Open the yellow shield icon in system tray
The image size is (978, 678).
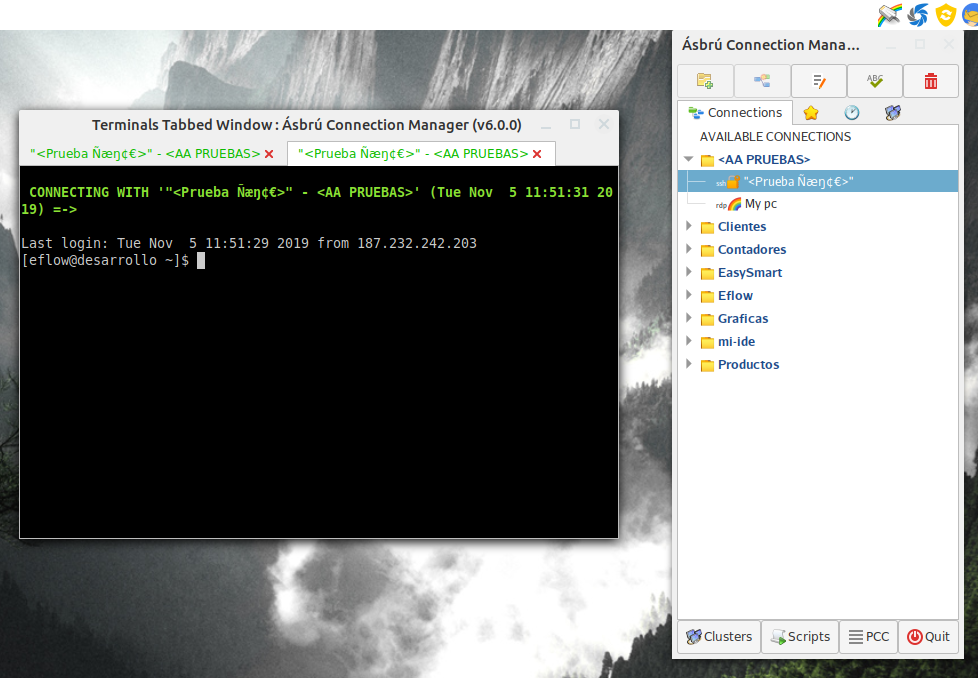(x=944, y=15)
